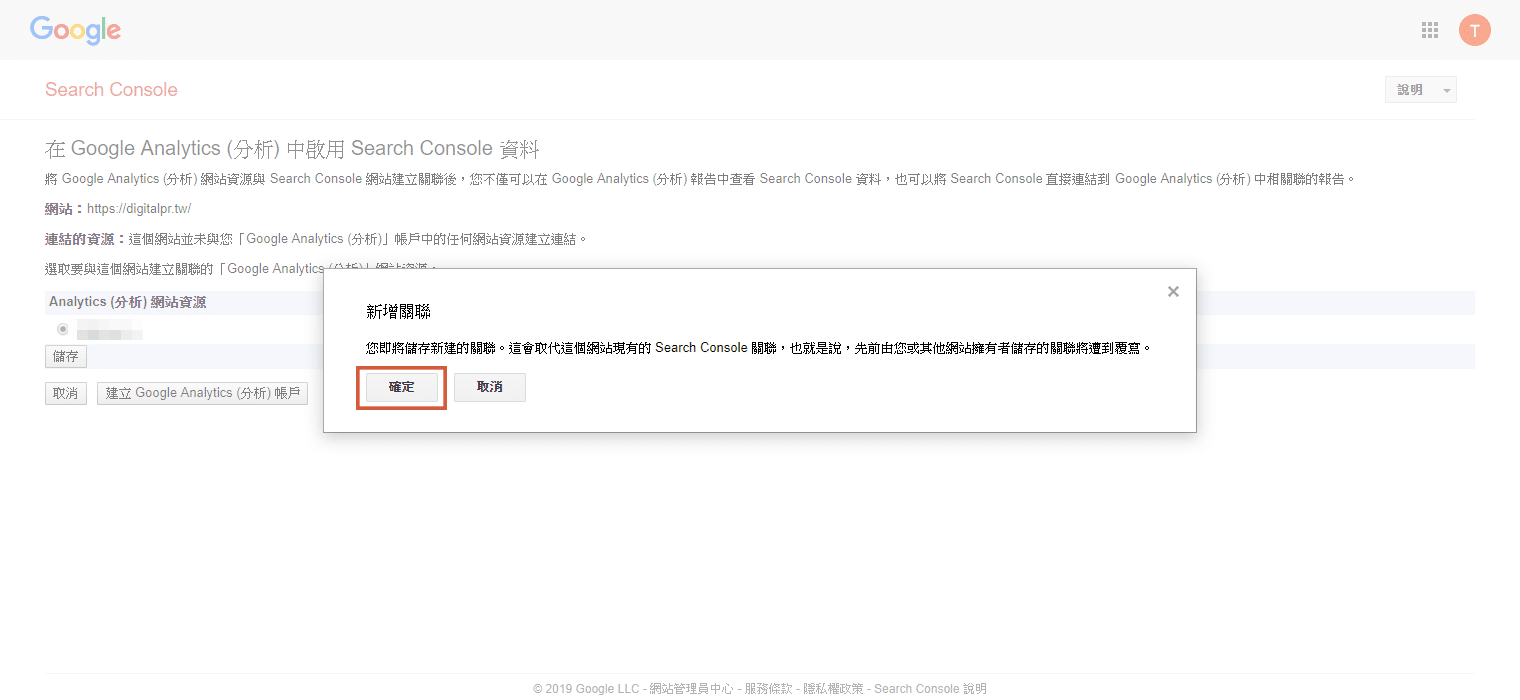Select the blurred Analytics property name
Image resolution: width=1520 pixels, height=700 pixels.
pos(108,328)
